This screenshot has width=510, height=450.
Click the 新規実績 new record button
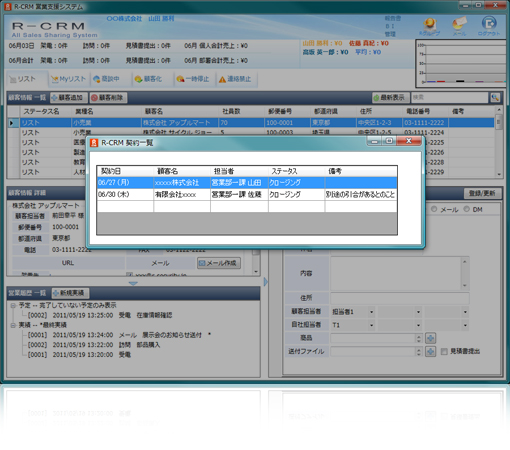(x=70, y=293)
